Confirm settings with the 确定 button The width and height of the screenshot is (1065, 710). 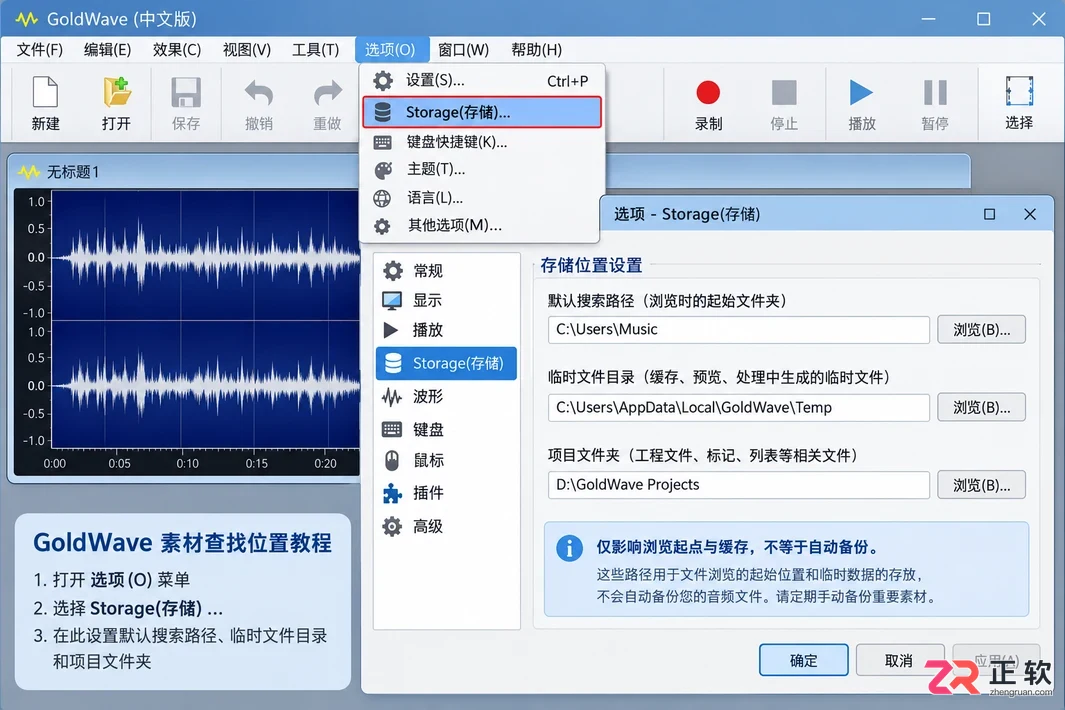(x=804, y=660)
